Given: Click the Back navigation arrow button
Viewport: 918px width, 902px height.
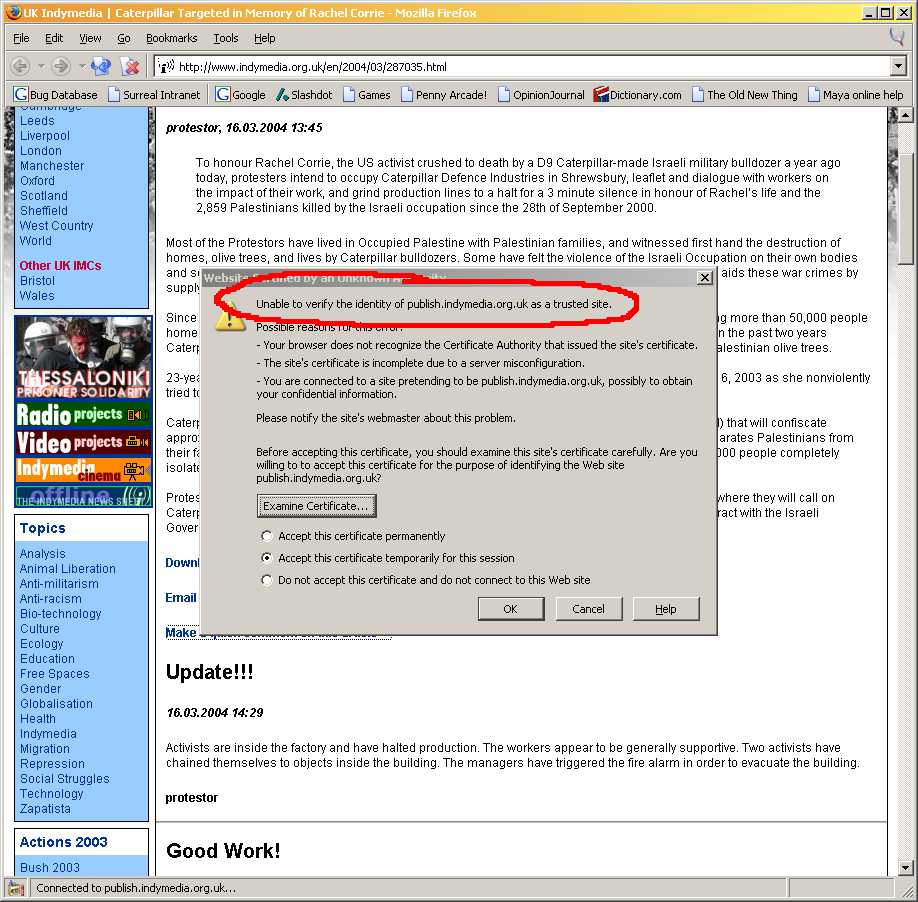Looking at the screenshot, I should (x=20, y=67).
